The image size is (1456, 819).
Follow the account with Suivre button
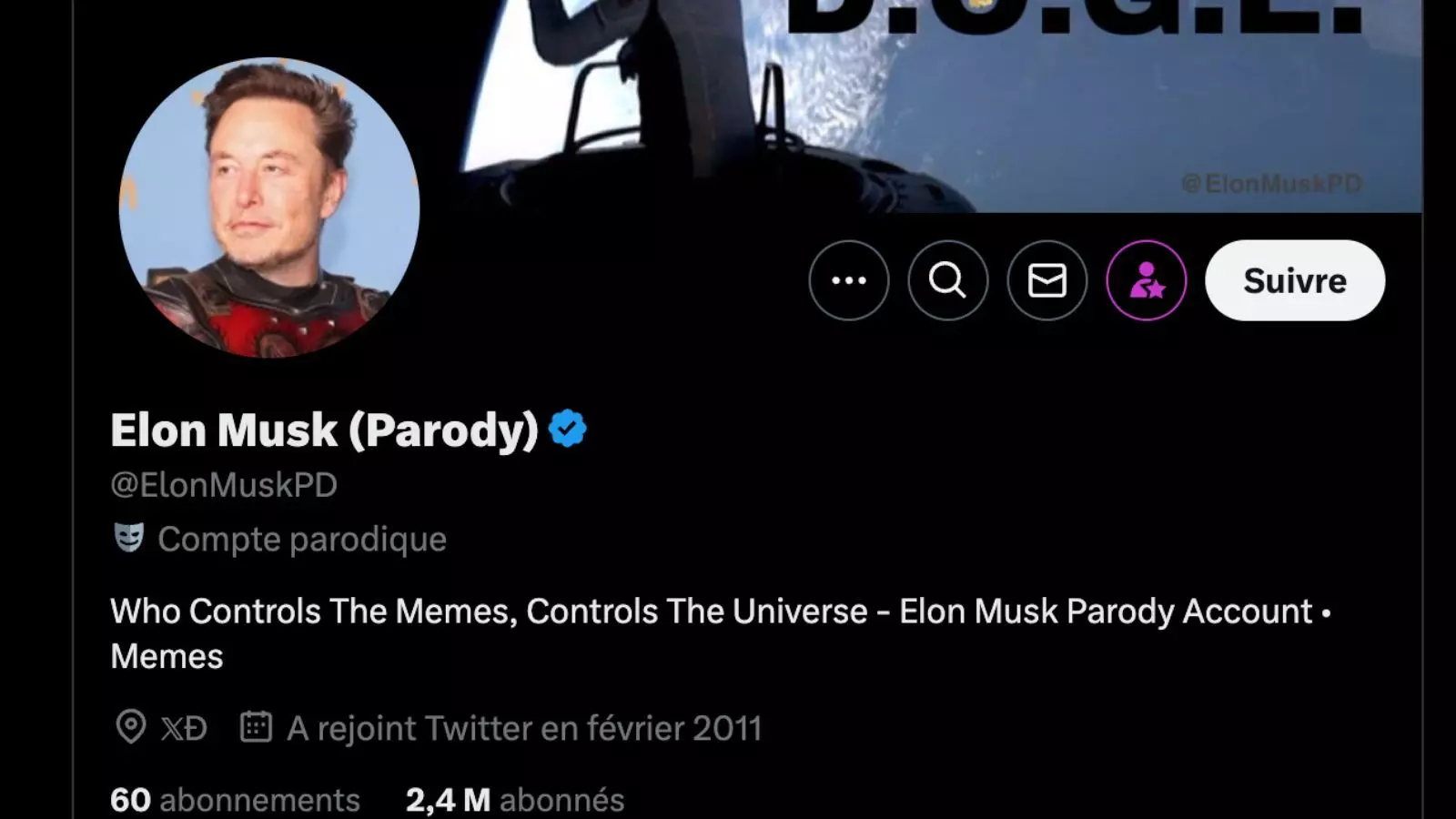pos(1295,280)
